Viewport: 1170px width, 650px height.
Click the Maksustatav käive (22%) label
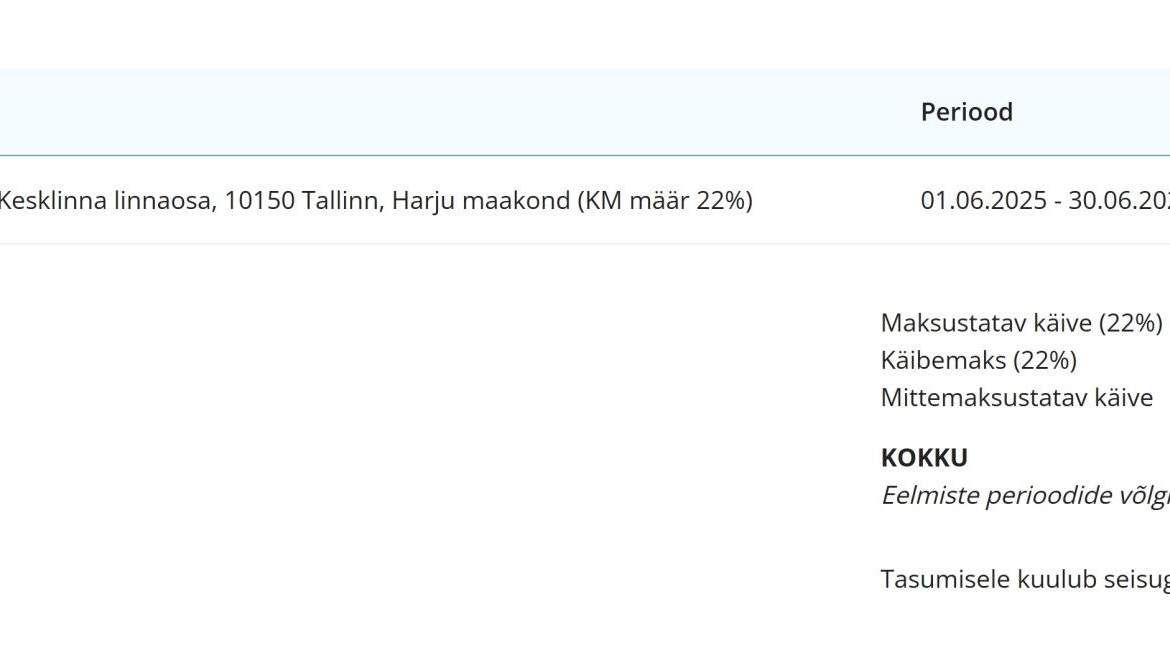1021,323
